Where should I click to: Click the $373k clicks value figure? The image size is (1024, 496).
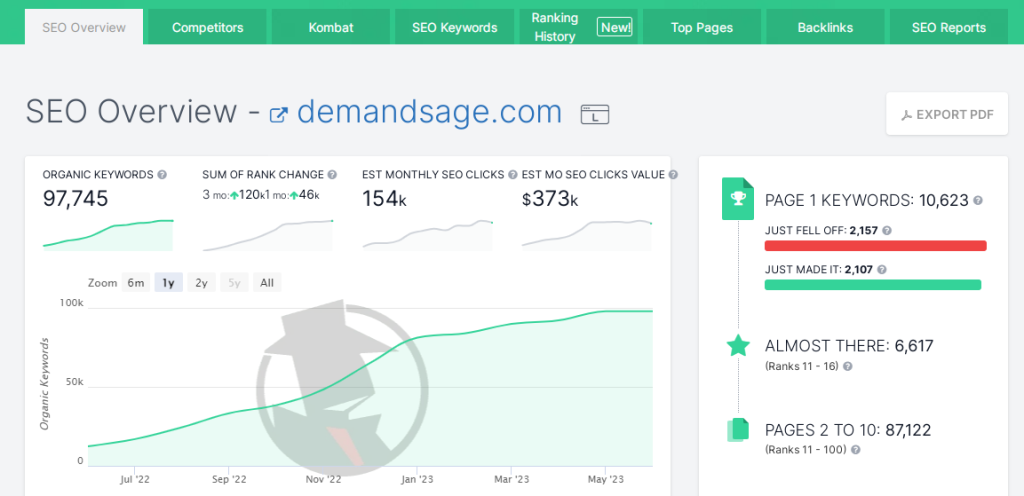(550, 199)
